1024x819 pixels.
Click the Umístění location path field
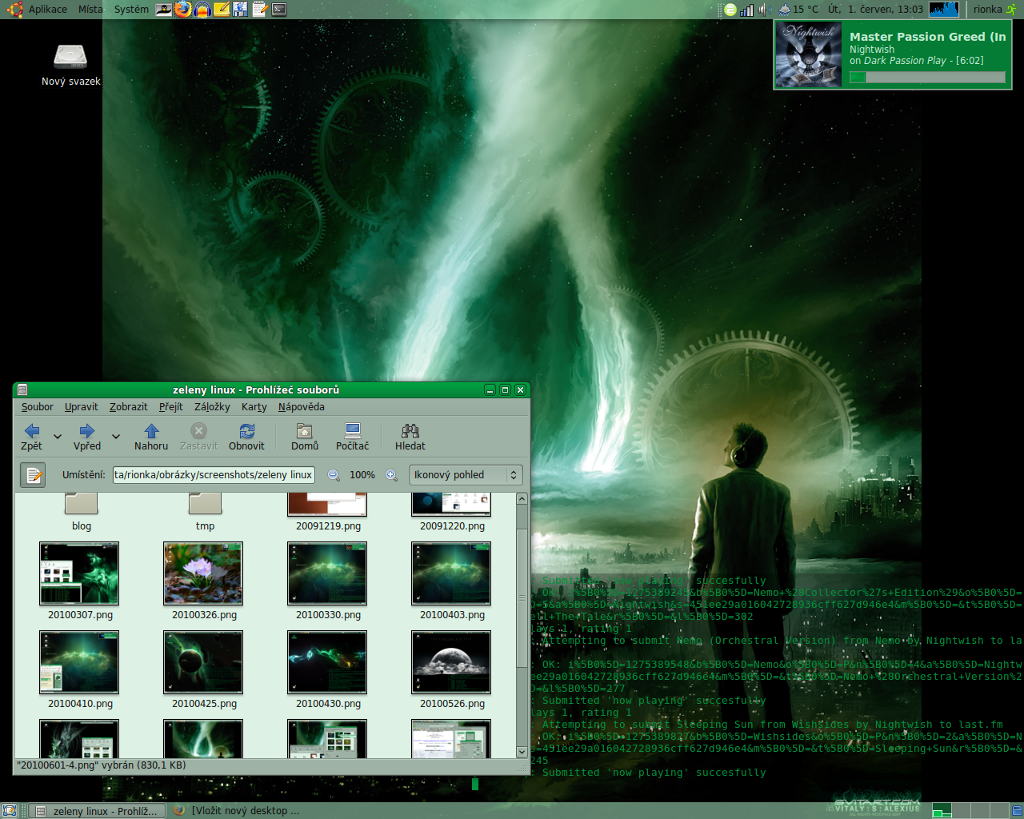(214, 475)
